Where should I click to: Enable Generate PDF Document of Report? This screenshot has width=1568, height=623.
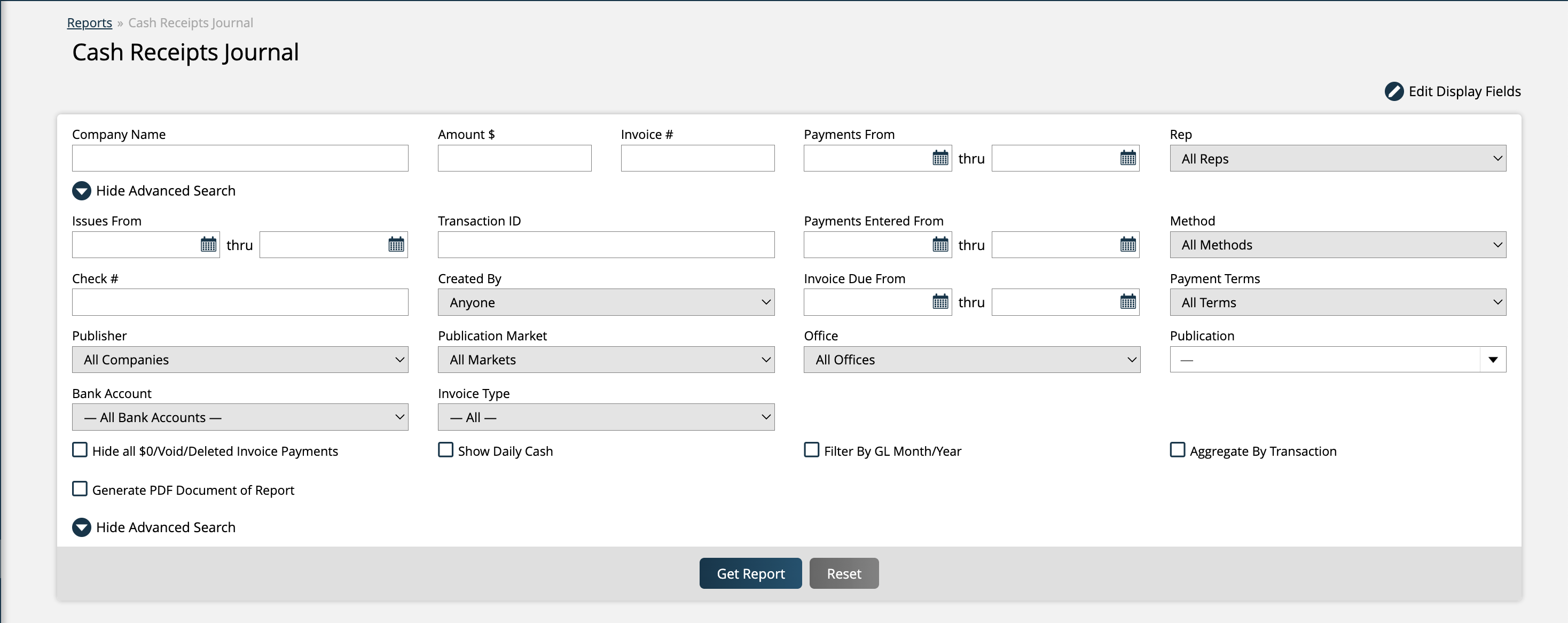[x=80, y=489]
